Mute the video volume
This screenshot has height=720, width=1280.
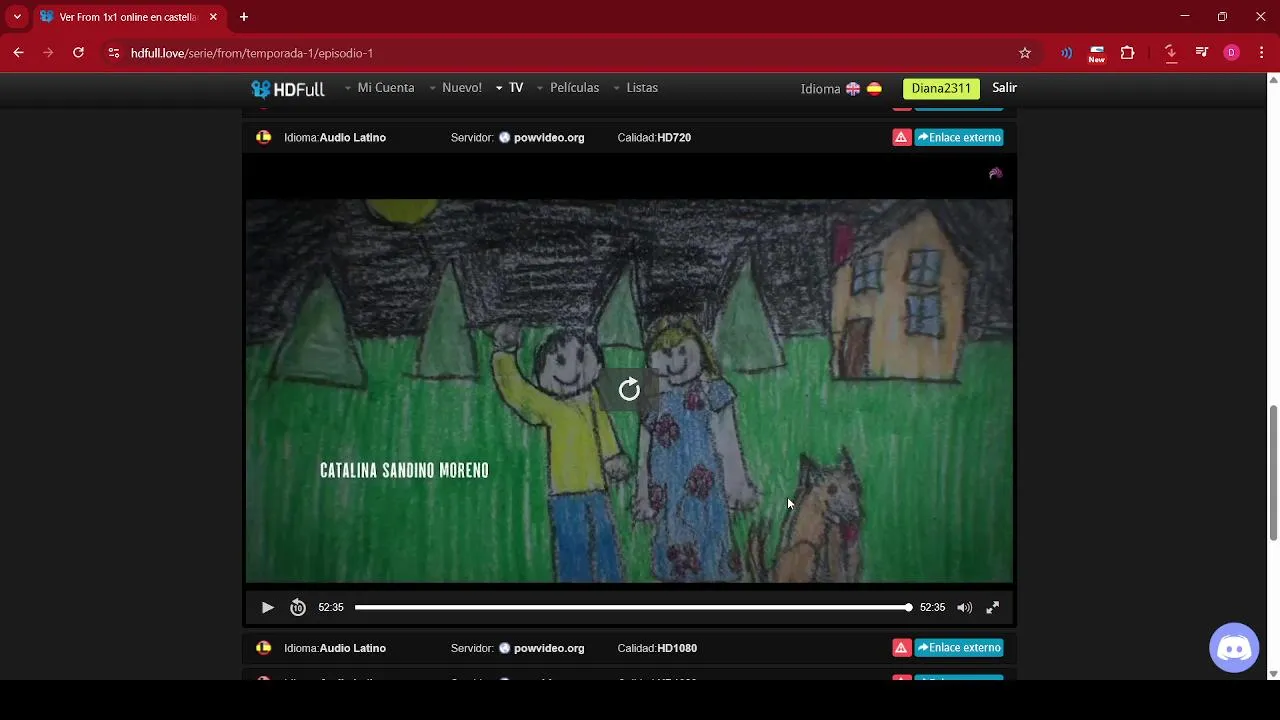pos(964,608)
